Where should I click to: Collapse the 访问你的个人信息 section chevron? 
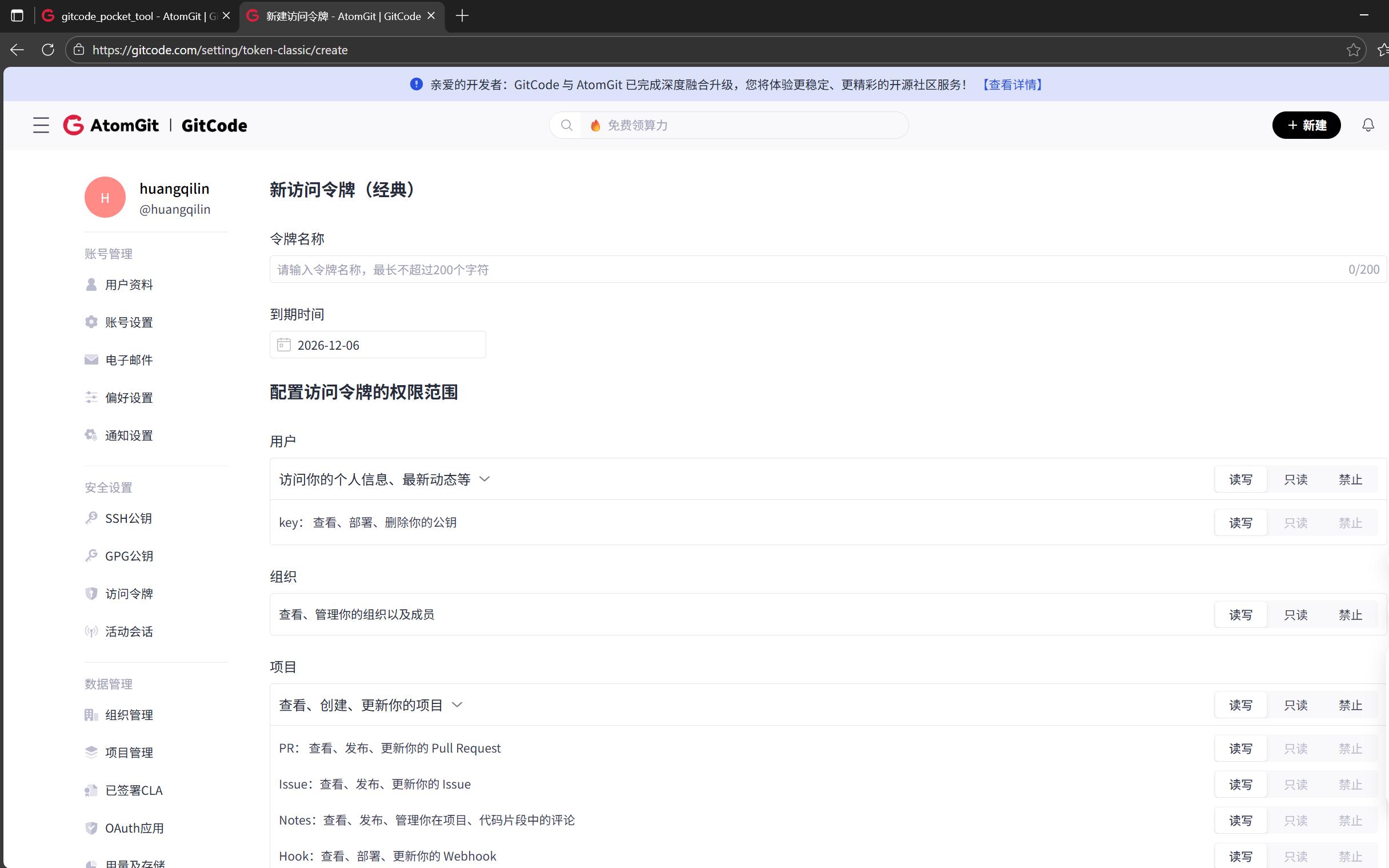485,479
